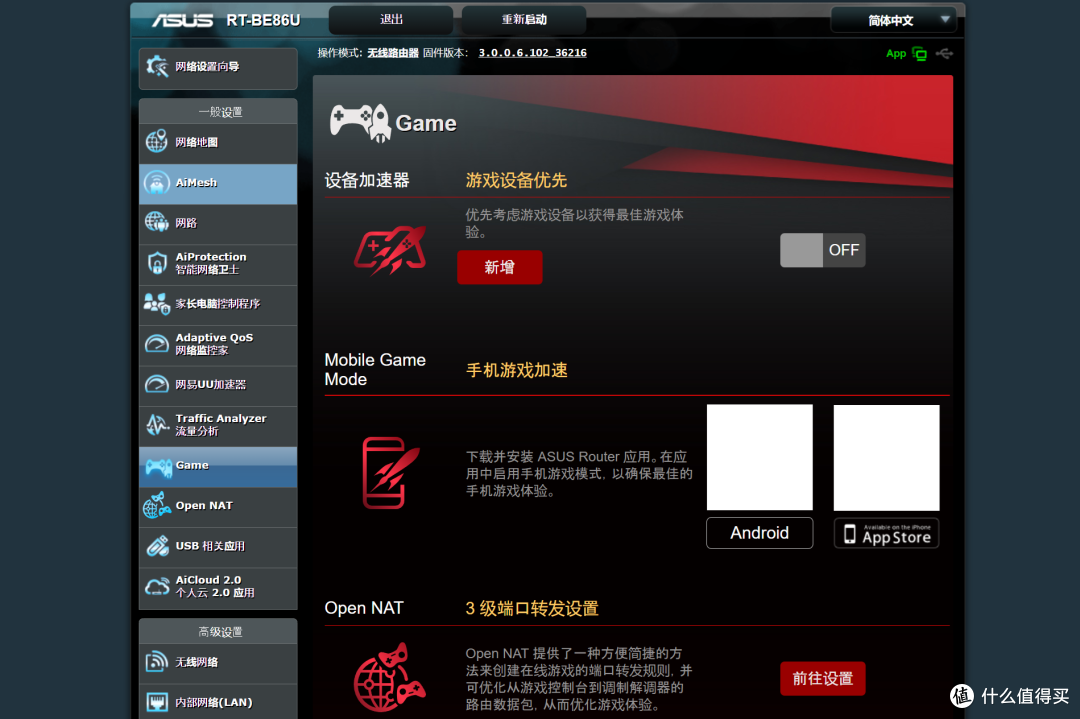The height and width of the screenshot is (719, 1080).
Task: Click the USB applications icon
Action: tap(157, 546)
